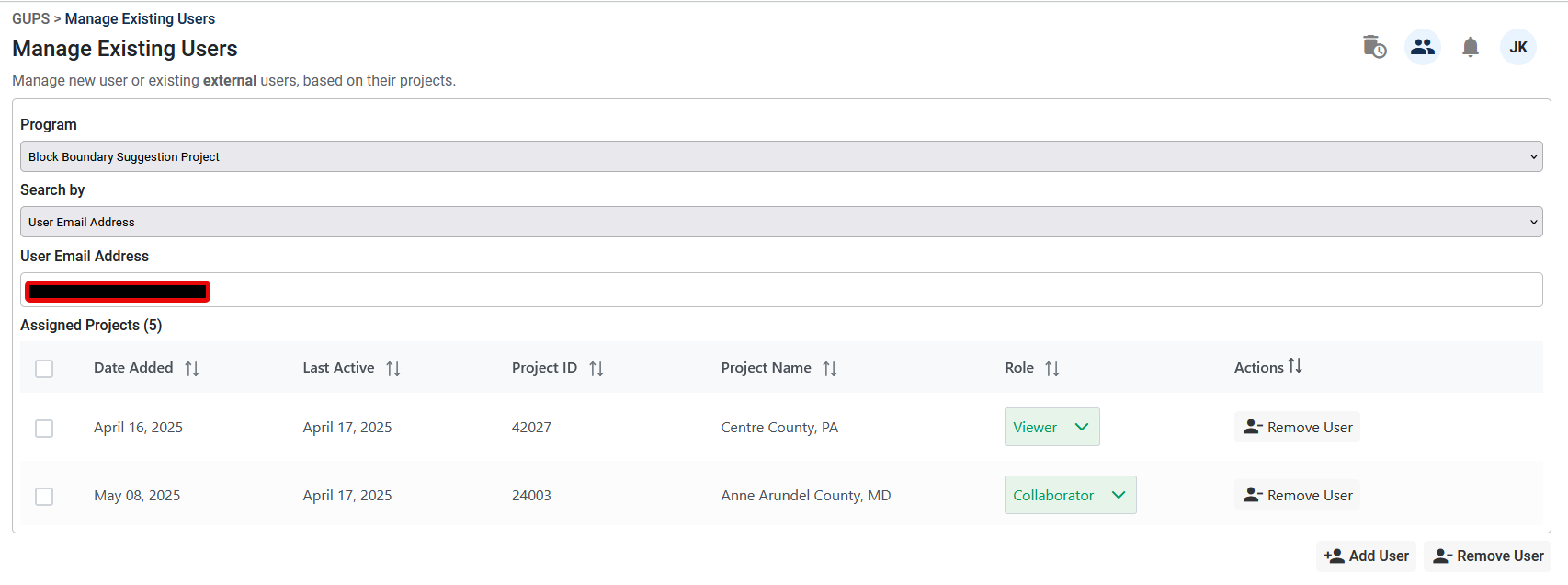
Task: Sort by Project ID column arrows
Action: click(597, 369)
